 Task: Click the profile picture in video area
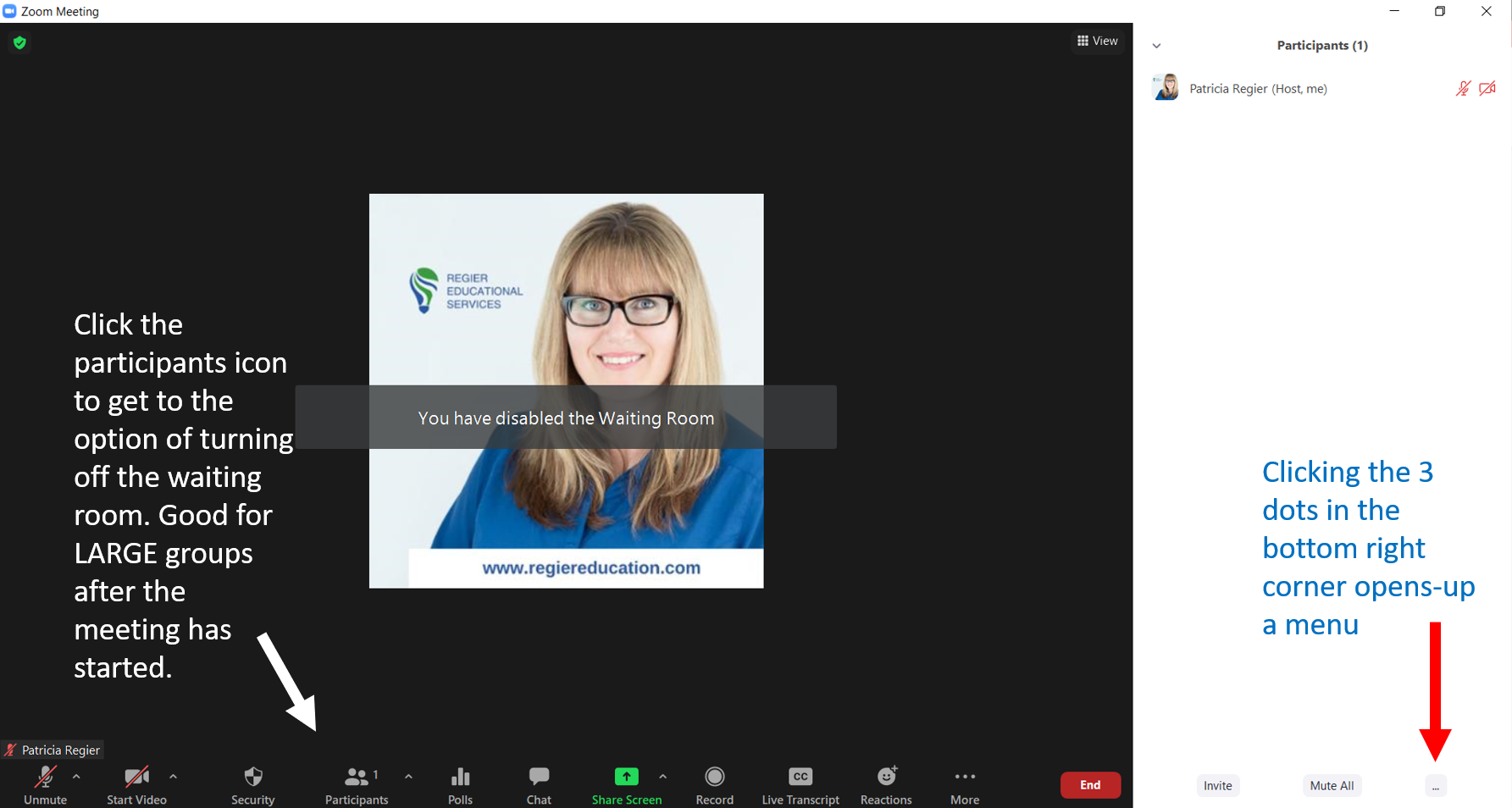[x=567, y=391]
